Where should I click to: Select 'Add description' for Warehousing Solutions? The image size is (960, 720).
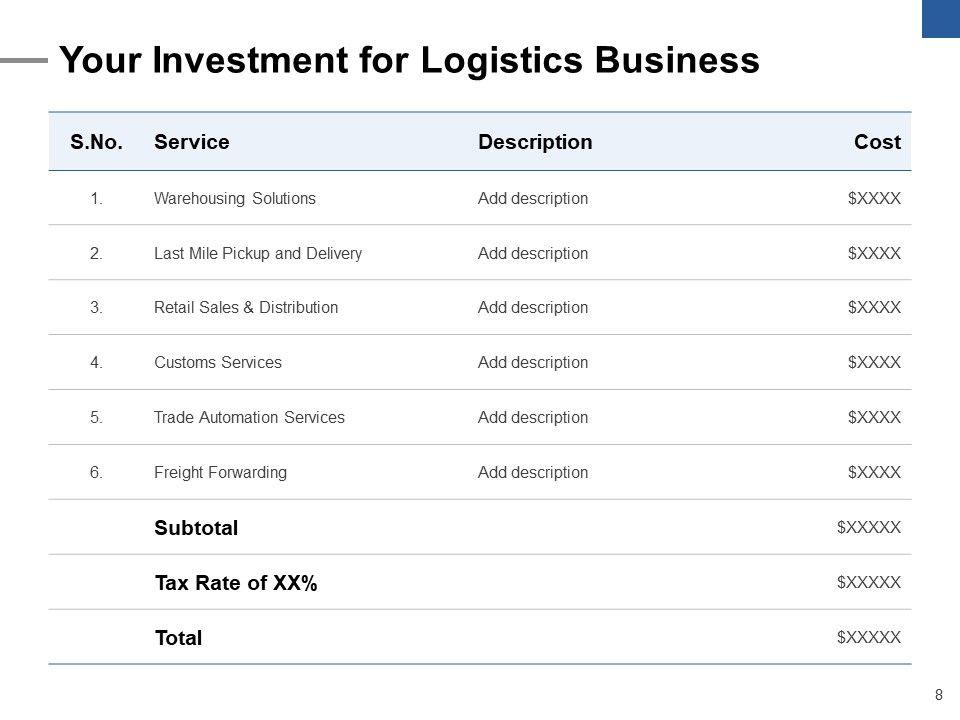[533, 198]
